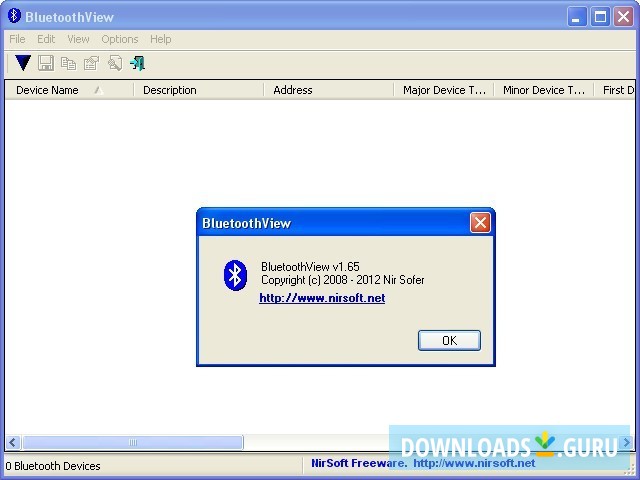Image resolution: width=640 pixels, height=480 pixels.
Task: Open the Help menu
Action: tap(160, 39)
